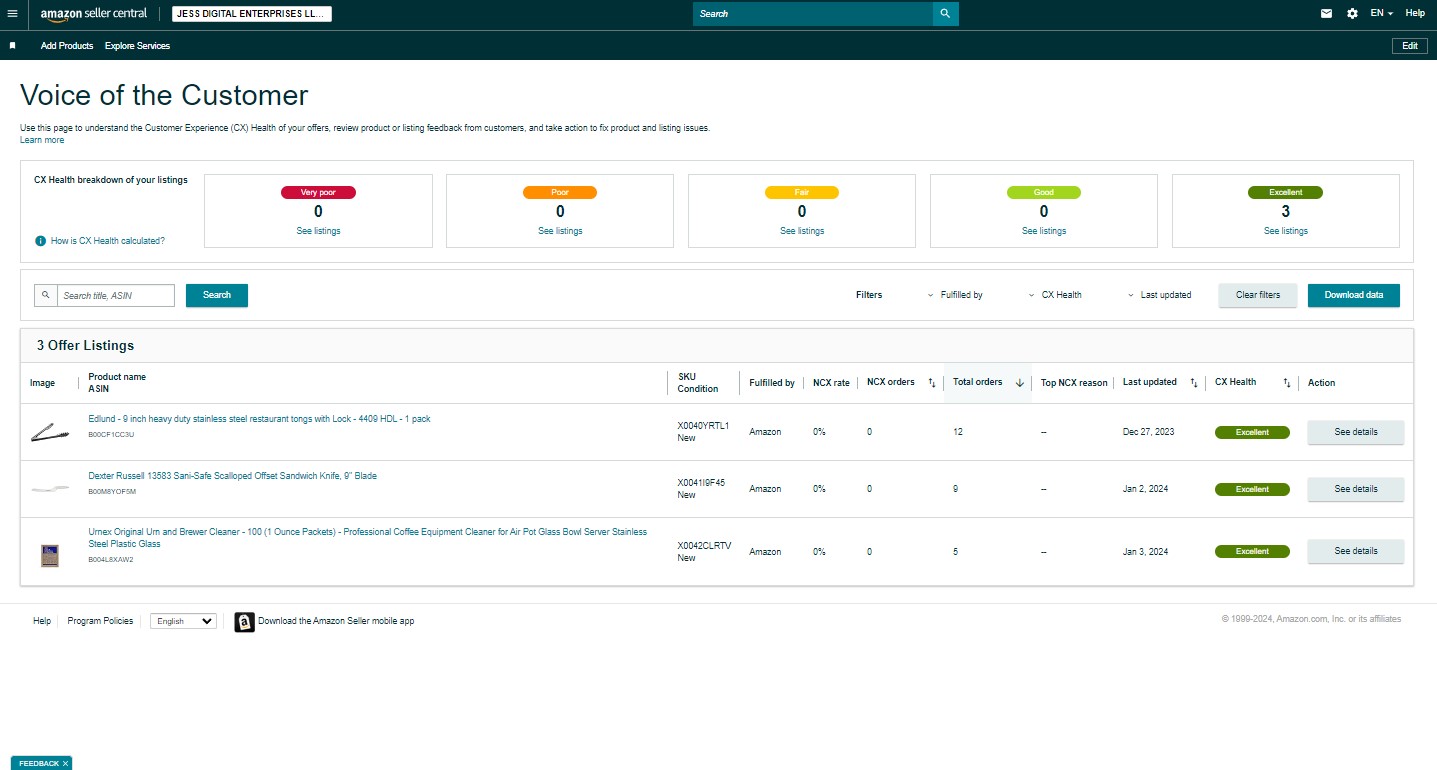Open Explore Services menu item
Screen dimensions: 1437x770
(x=137, y=46)
